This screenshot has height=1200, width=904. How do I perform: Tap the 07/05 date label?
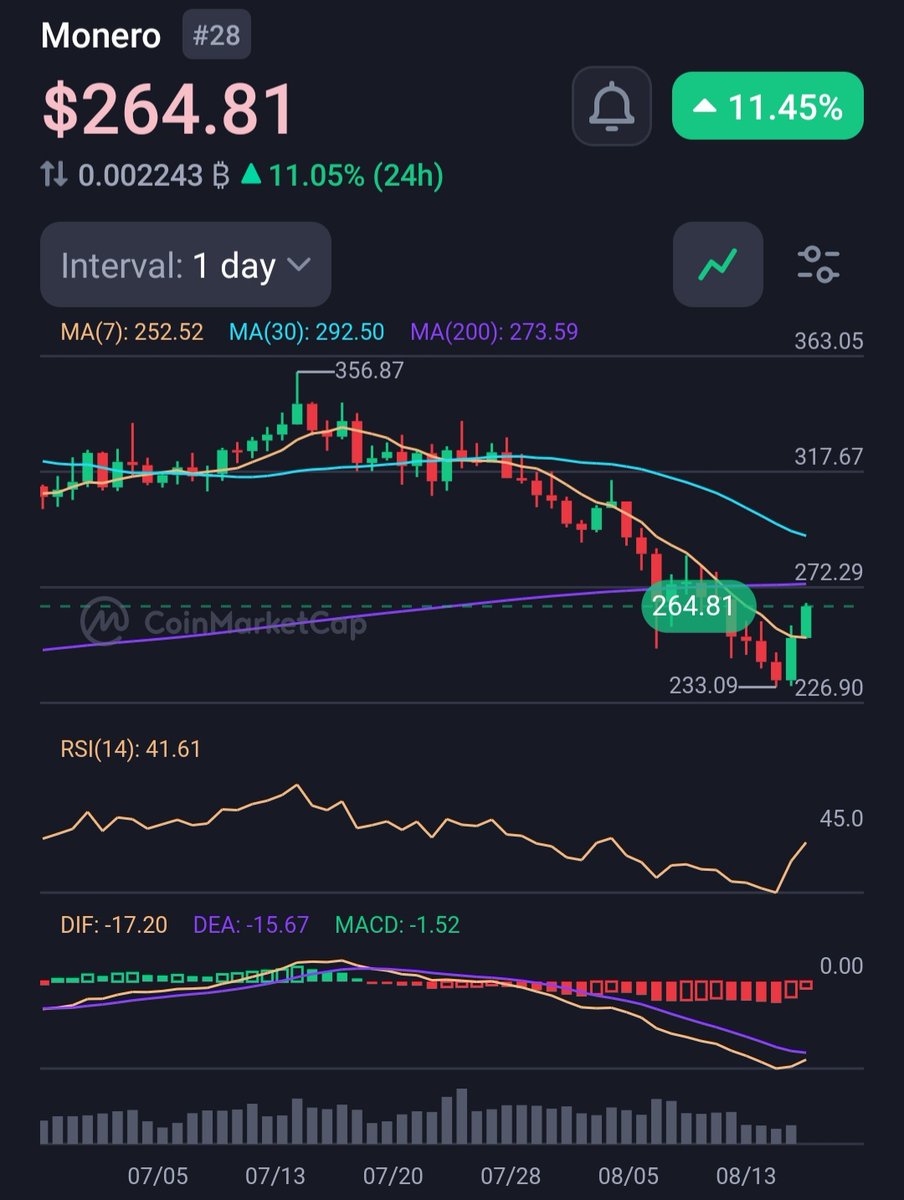(158, 1175)
